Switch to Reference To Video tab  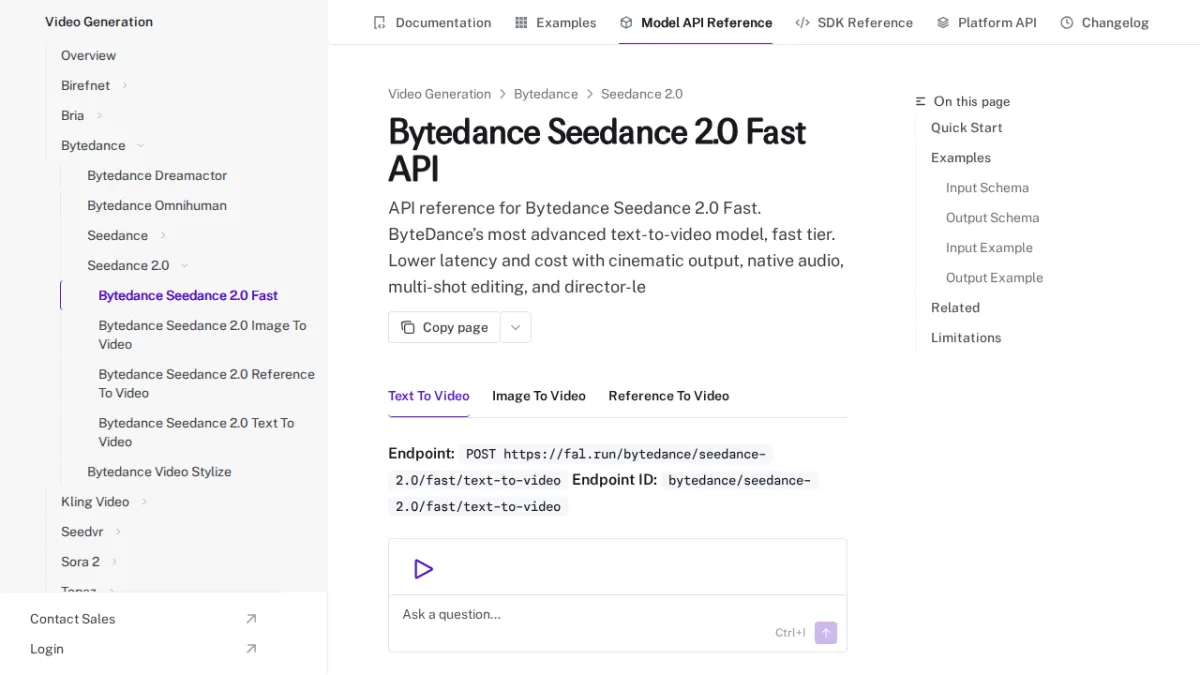pyautogui.click(x=669, y=395)
